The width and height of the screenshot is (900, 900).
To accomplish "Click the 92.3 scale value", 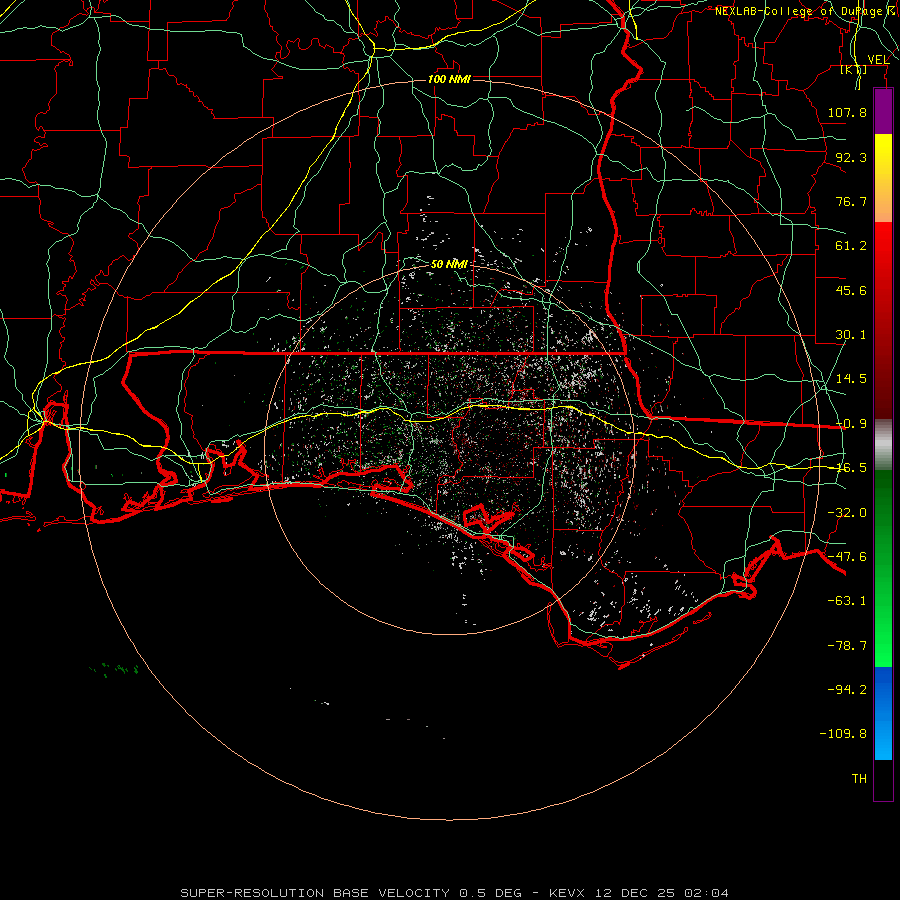I will [851, 157].
